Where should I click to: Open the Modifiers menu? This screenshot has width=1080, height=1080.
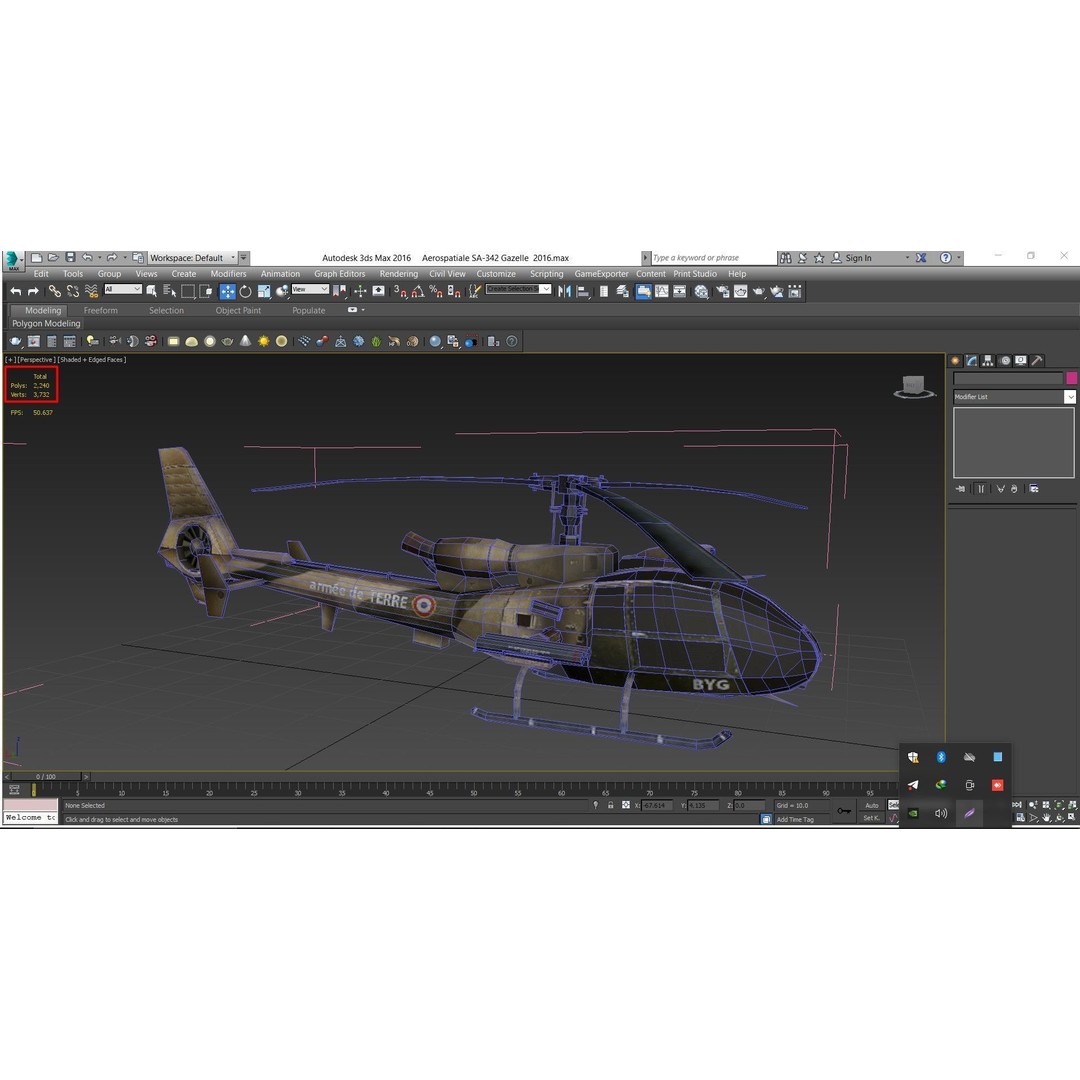[x=228, y=274]
